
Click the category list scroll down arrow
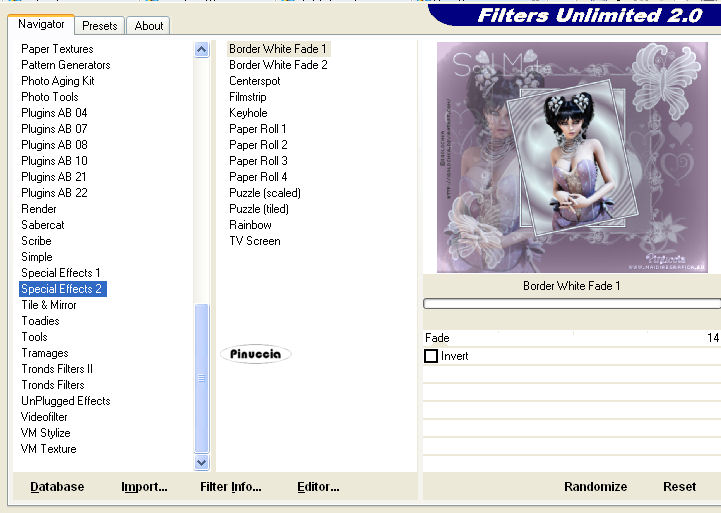pos(201,462)
